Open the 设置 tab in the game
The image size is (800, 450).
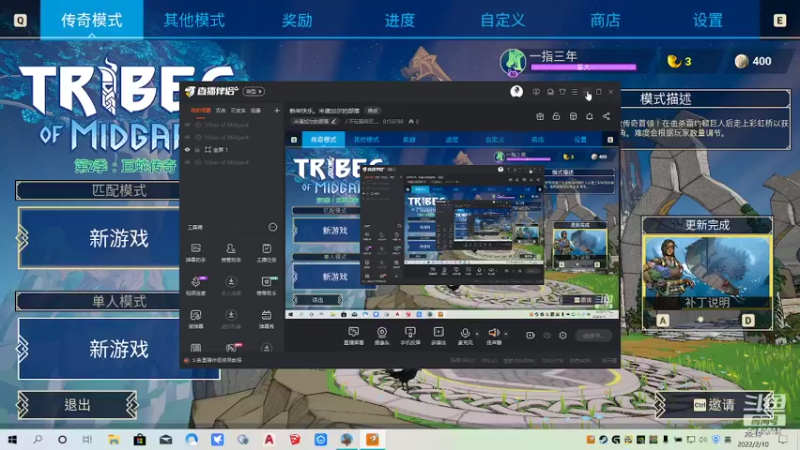point(708,20)
